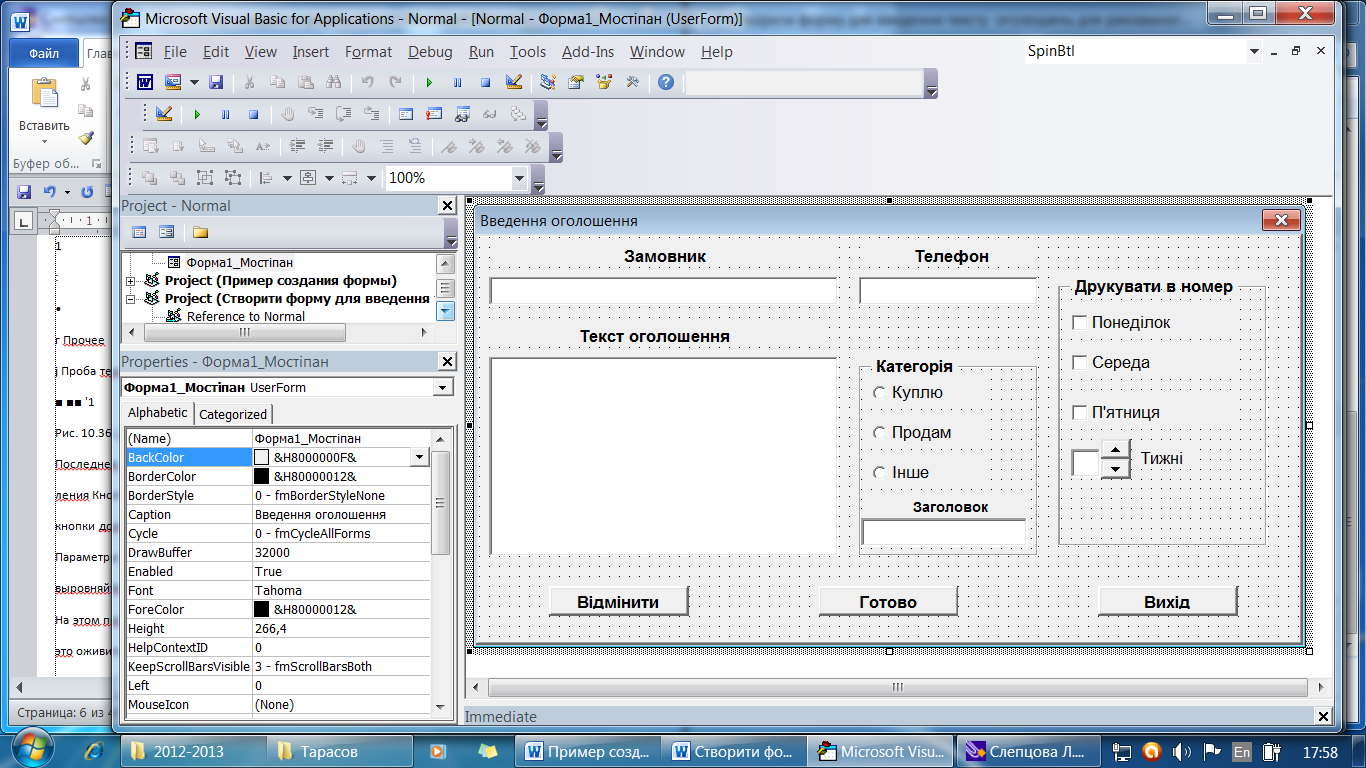
Task: Click the Undo arrow in VBA toolbar
Action: 368,82
